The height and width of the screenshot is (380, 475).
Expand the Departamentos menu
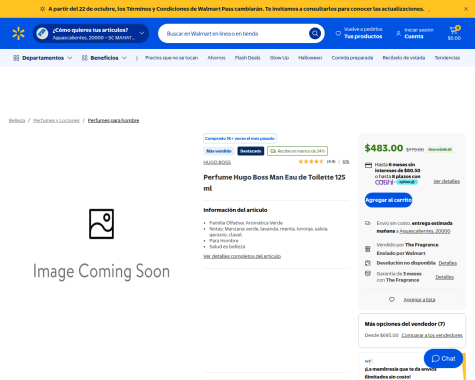click(x=42, y=58)
